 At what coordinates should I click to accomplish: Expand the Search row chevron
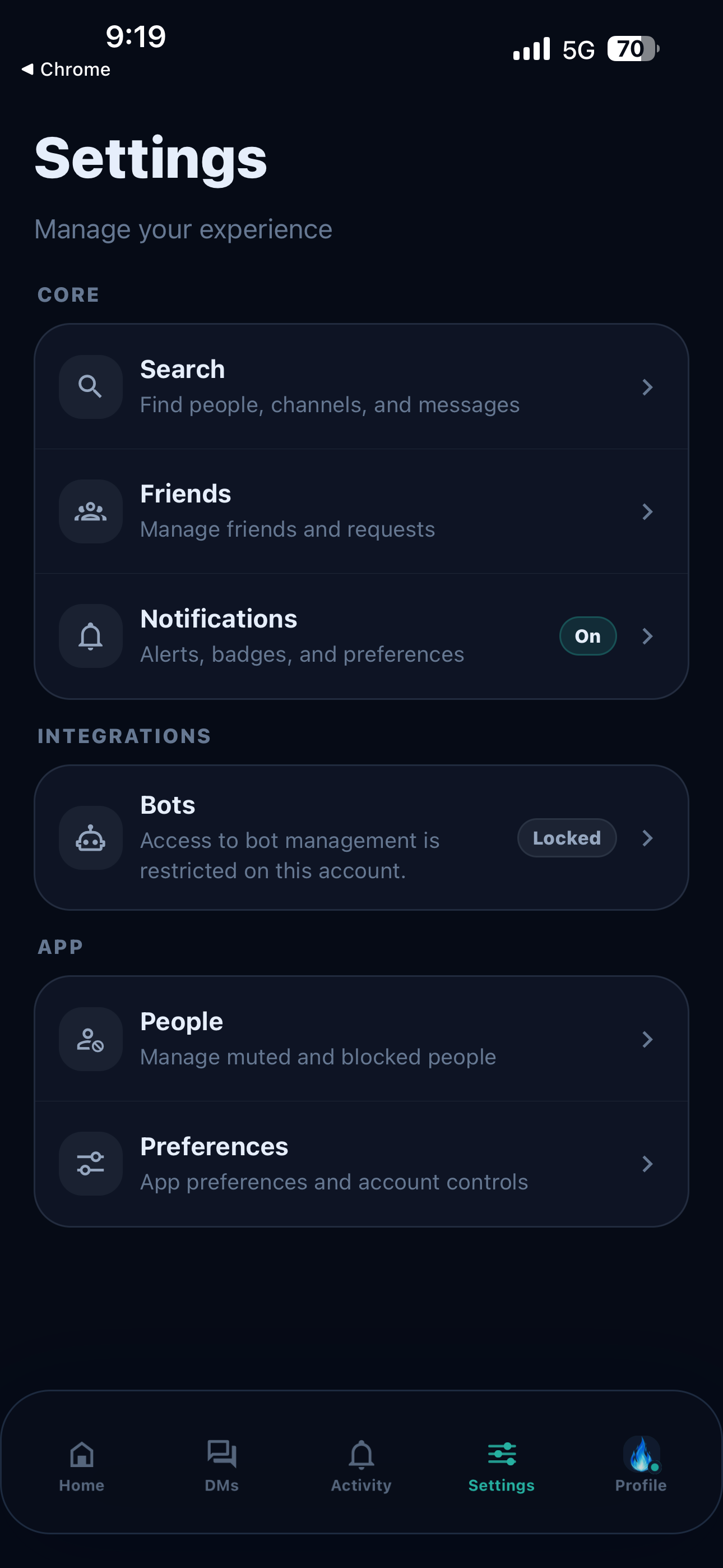tap(647, 387)
